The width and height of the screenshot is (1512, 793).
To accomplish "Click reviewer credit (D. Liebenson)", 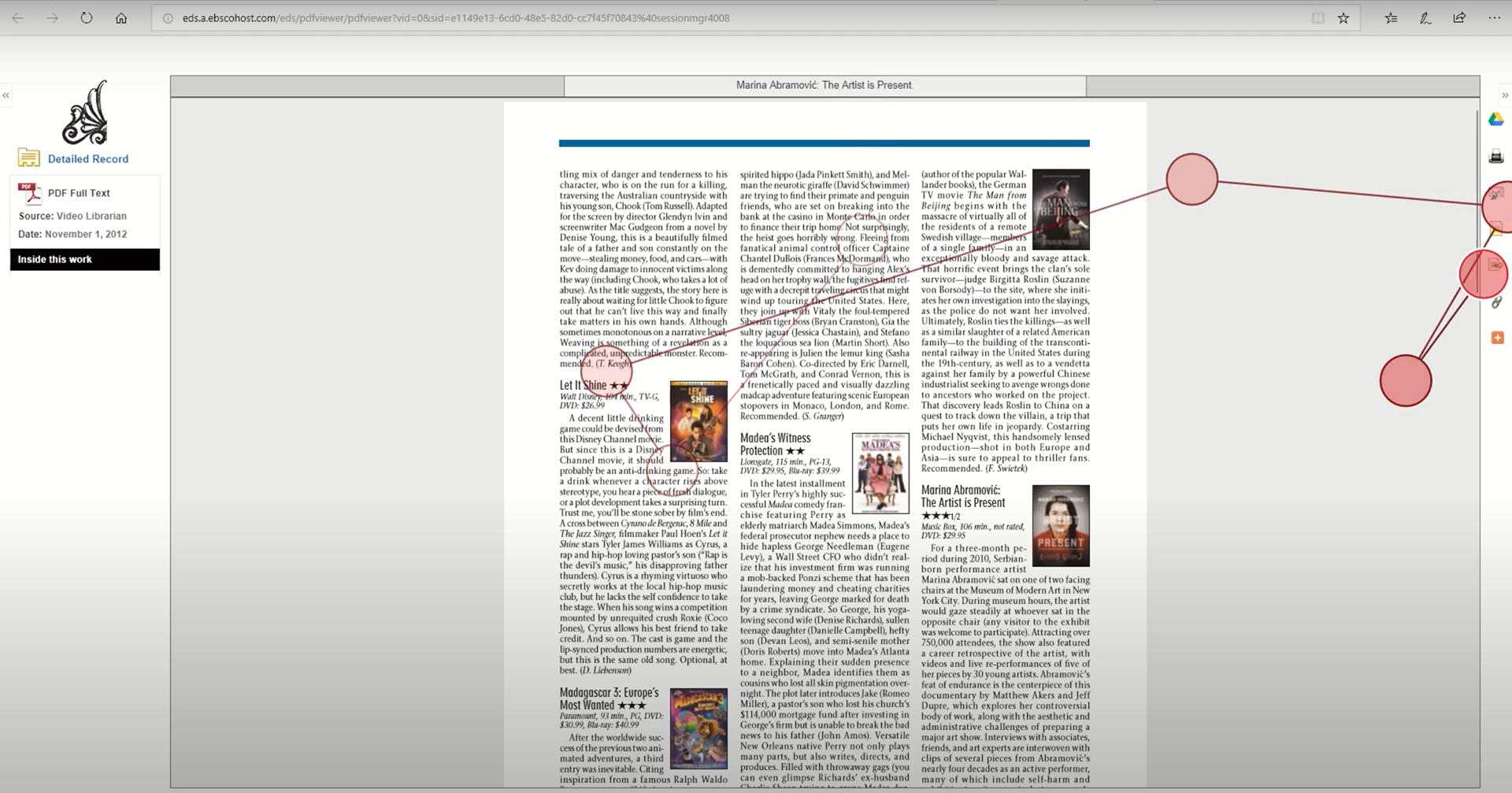I will (x=605, y=671).
